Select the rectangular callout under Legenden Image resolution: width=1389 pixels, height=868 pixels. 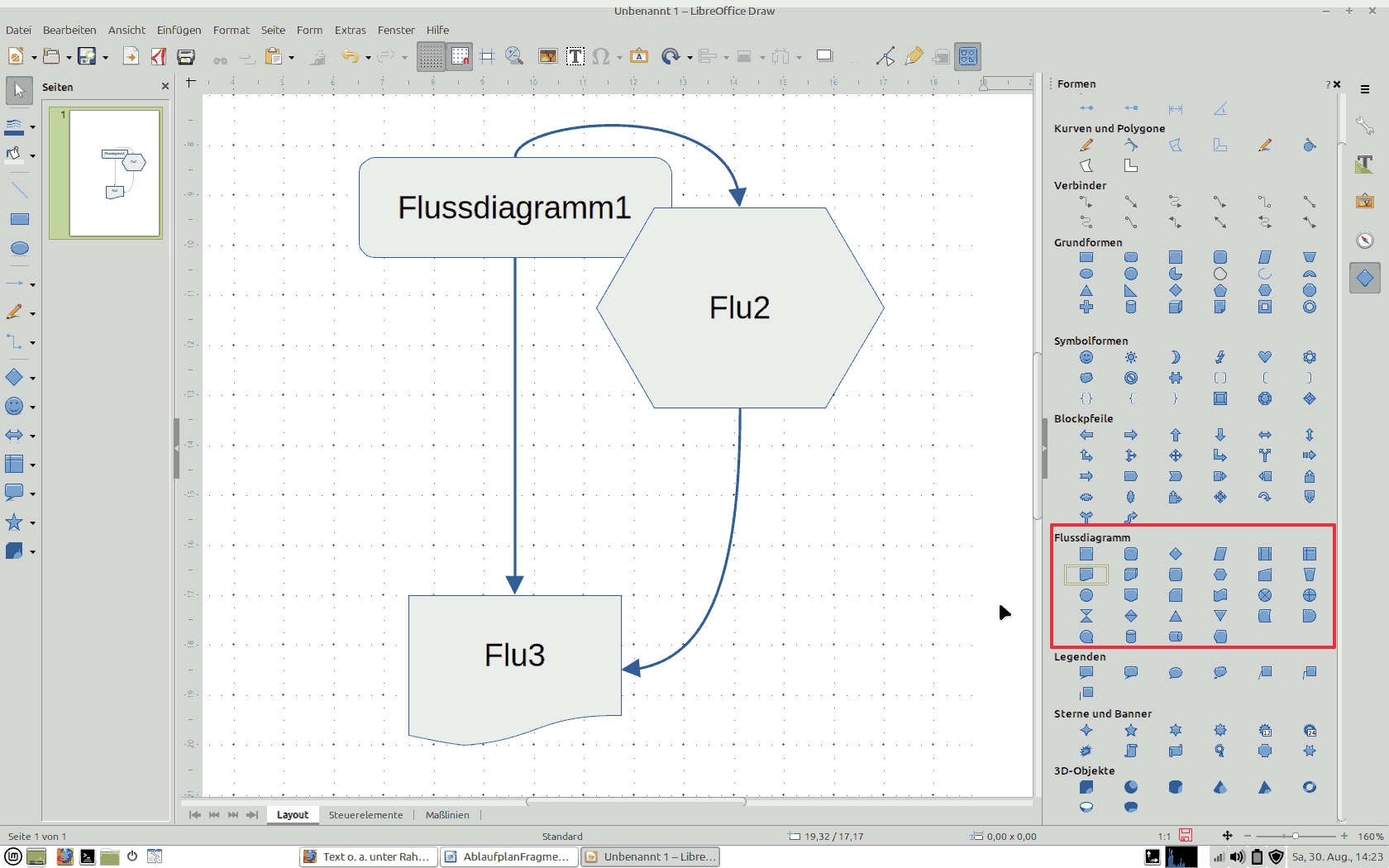pyautogui.click(x=1086, y=673)
